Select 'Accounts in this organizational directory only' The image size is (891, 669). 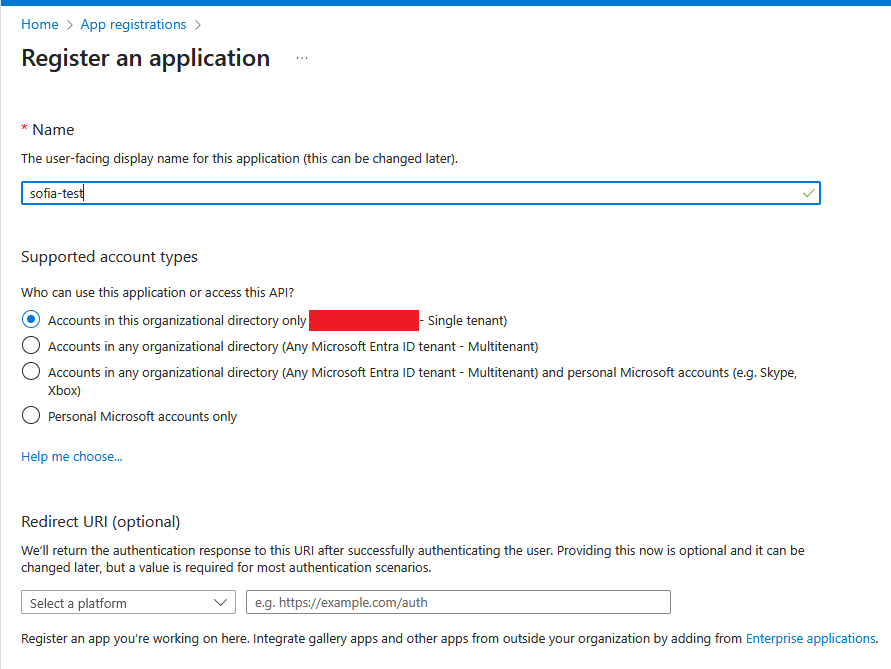[x=30, y=320]
